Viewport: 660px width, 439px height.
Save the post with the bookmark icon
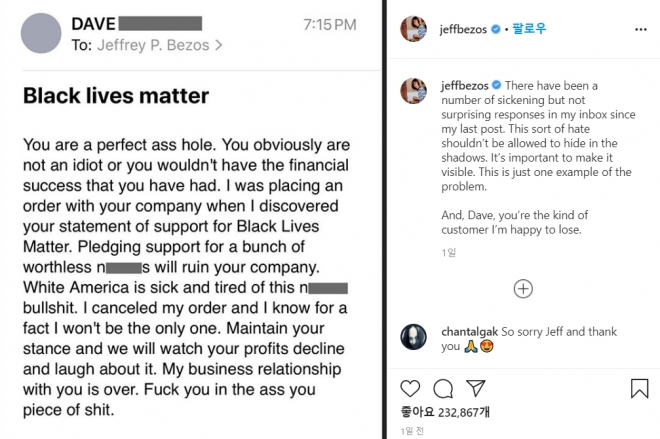(x=640, y=388)
